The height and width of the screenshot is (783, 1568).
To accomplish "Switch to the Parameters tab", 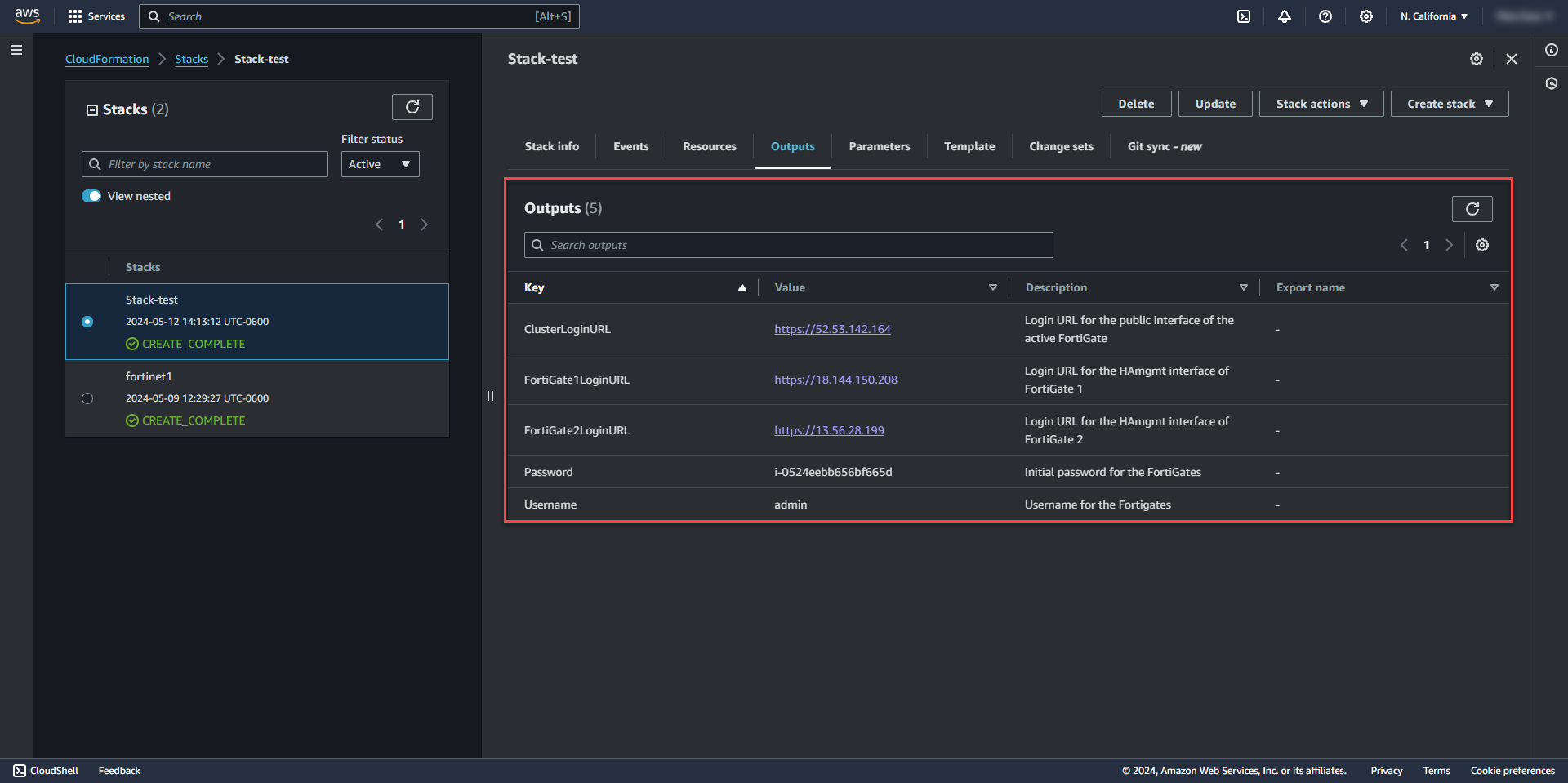I will [x=880, y=147].
